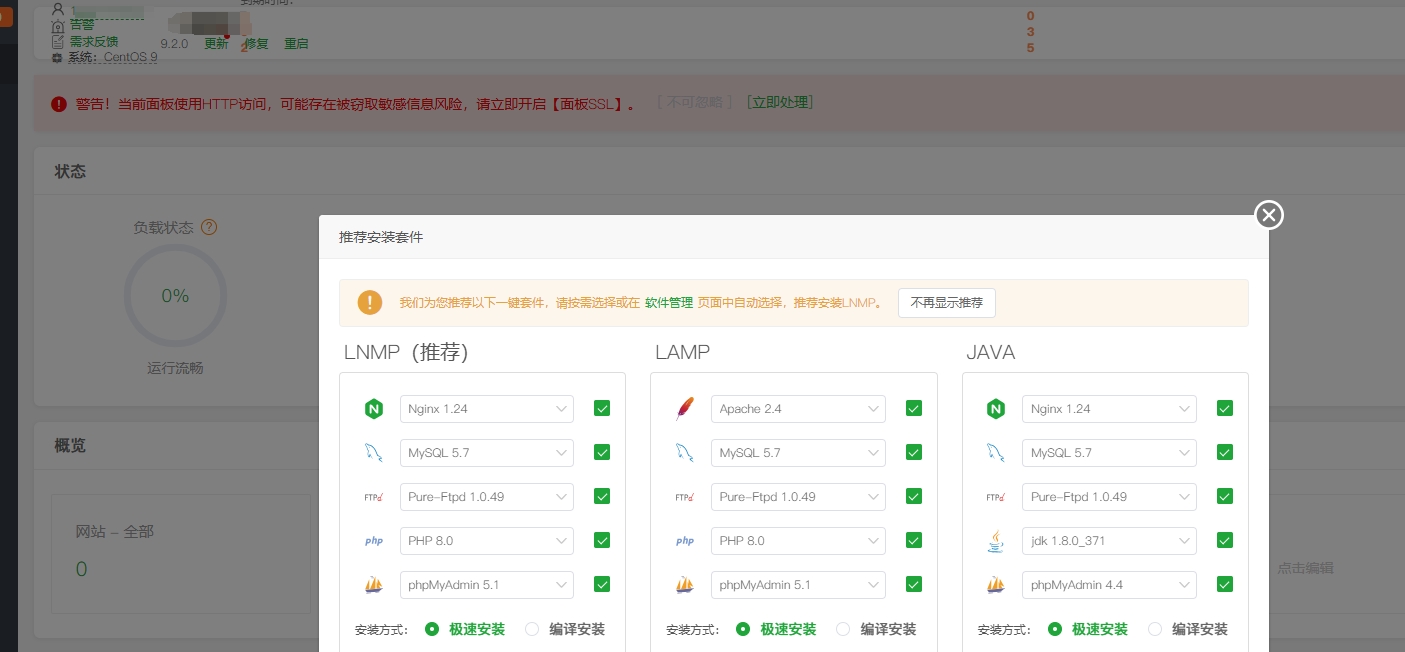Click the alarm bell icon beside 告警
Viewport: 1405px width, 652px height.
coord(57,25)
